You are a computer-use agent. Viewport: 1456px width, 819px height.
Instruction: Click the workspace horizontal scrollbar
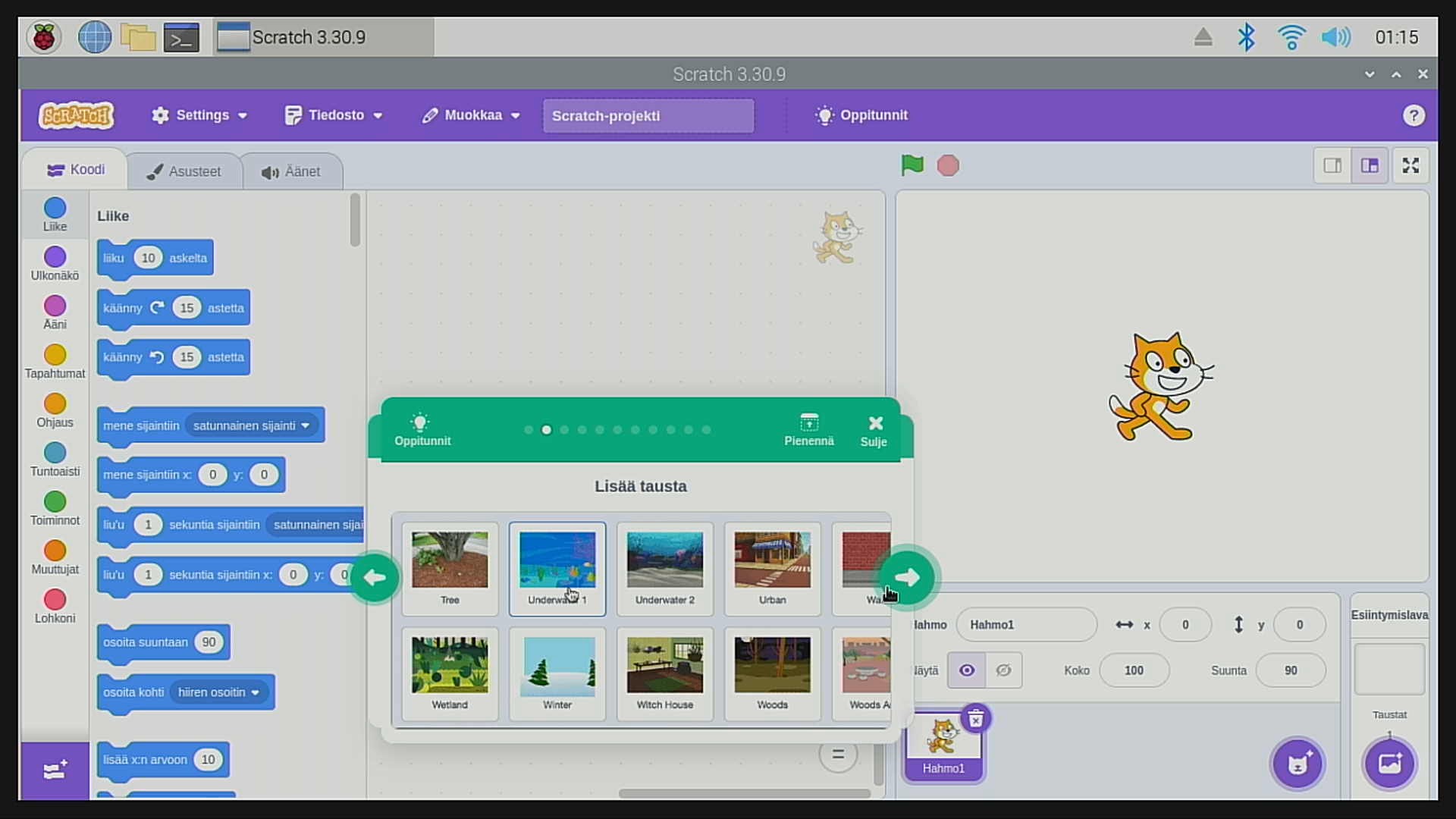click(744, 793)
